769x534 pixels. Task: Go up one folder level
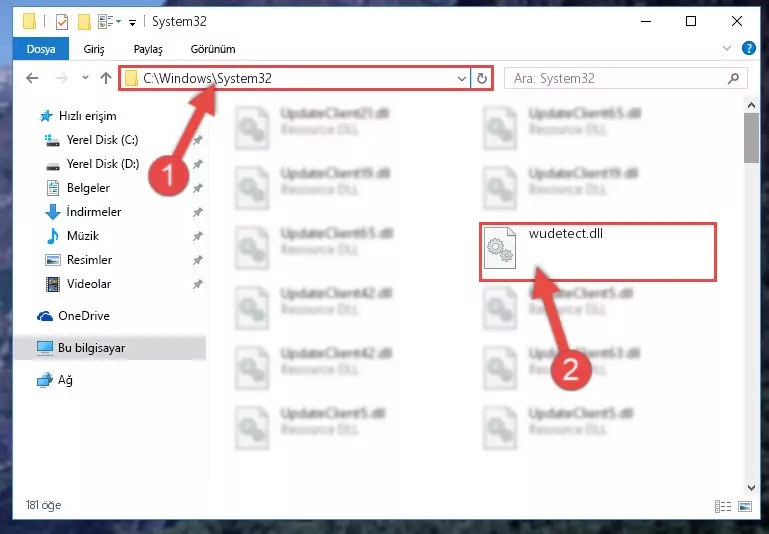click(105, 78)
